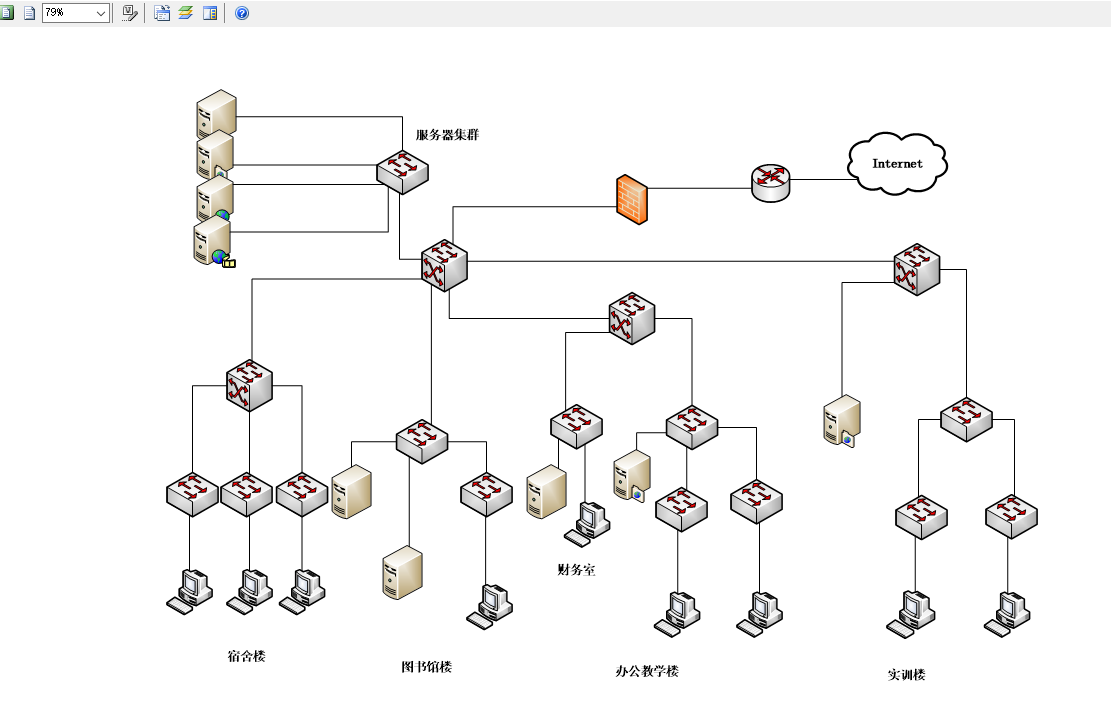The width and height of the screenshot is (1111, 722).
Task: Select the 财务室 computer
Action: (x=587, y=524)
